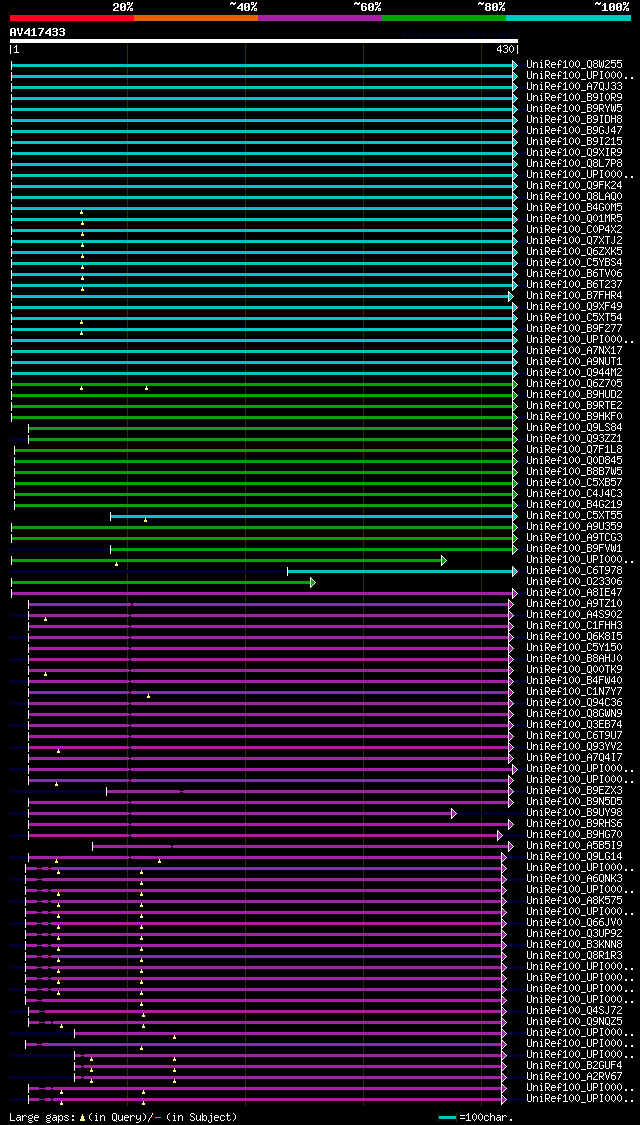Select the UniRef100_A9NUT1 label
This screenshot has height=1125, width=640.
574,362
